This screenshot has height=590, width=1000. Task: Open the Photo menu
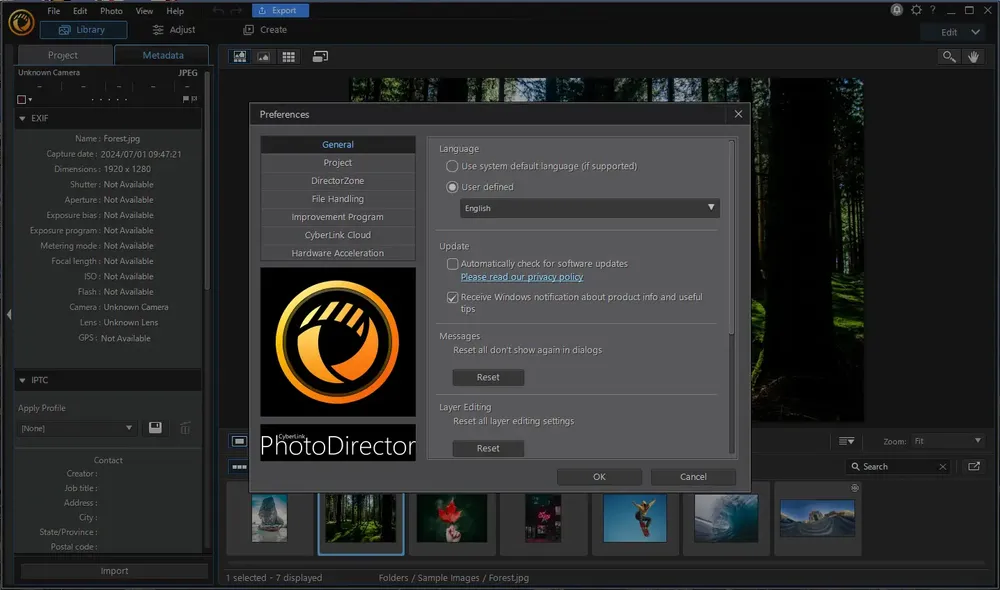pyautogui.click(x=111, y=11)
